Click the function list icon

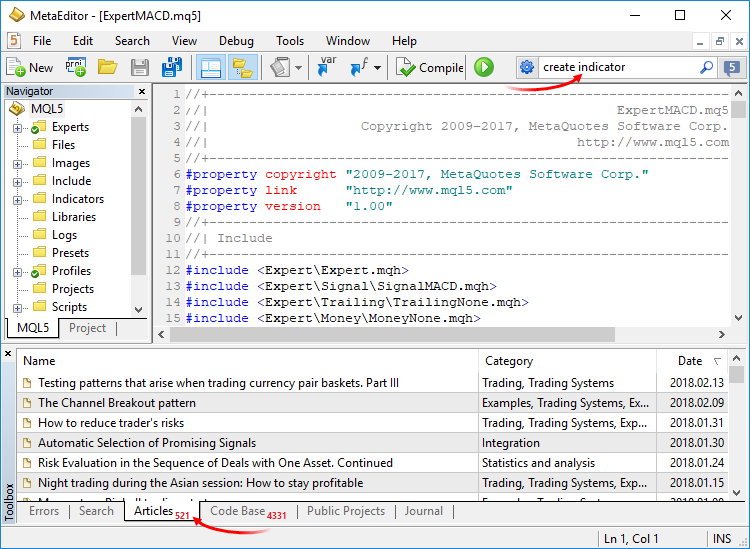359,66
